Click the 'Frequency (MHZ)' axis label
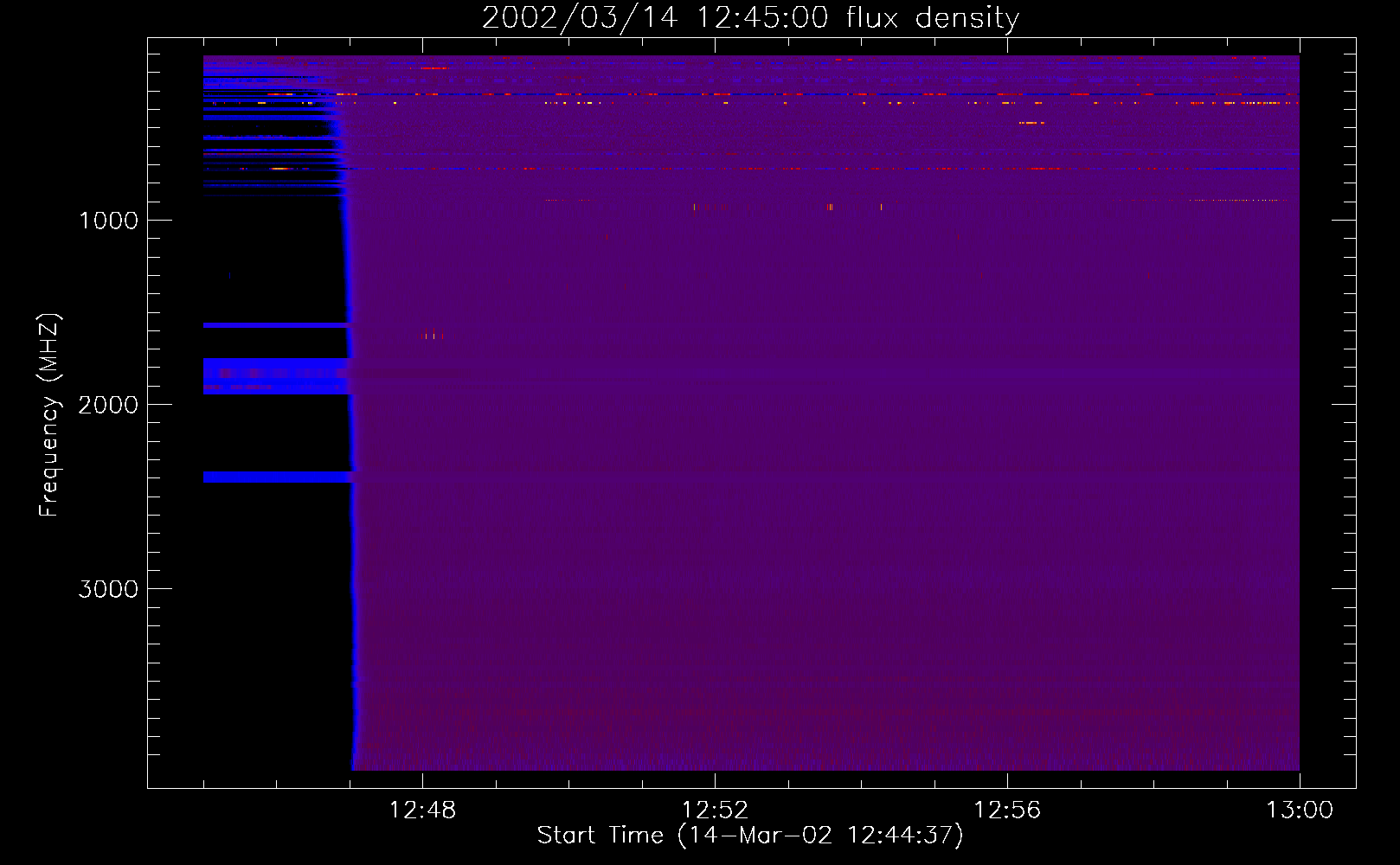Screen dimensions: 1400x865 coord(49,415)
